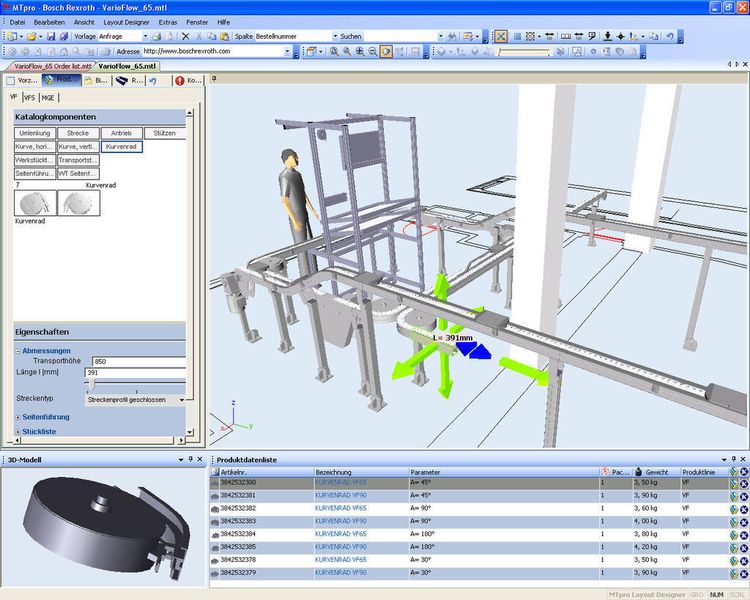This screenshot has width=750, height=600.
Task: Expand the Seitenführung section
Action: 18,417
